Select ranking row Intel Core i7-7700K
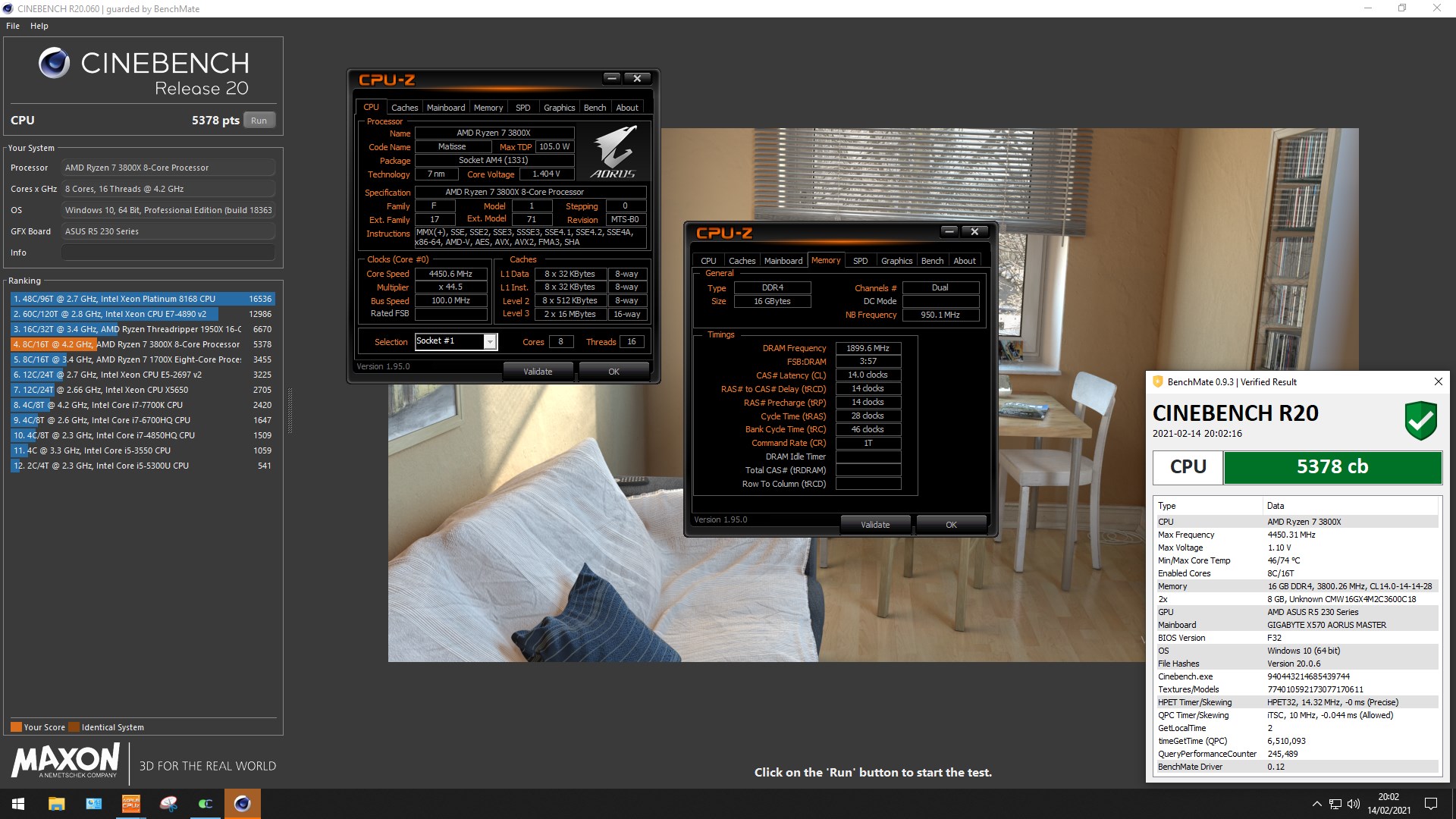This screenshot has width=1456, height=819. pos(142,405)
